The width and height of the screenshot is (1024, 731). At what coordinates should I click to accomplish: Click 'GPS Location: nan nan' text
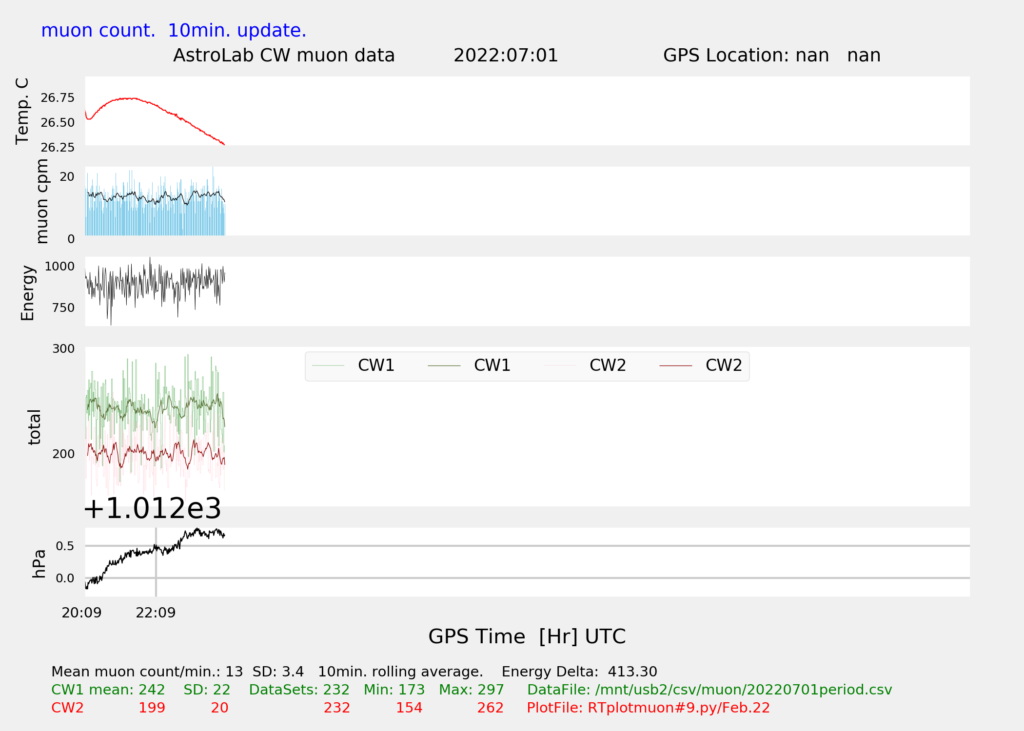tap(771, 56)
